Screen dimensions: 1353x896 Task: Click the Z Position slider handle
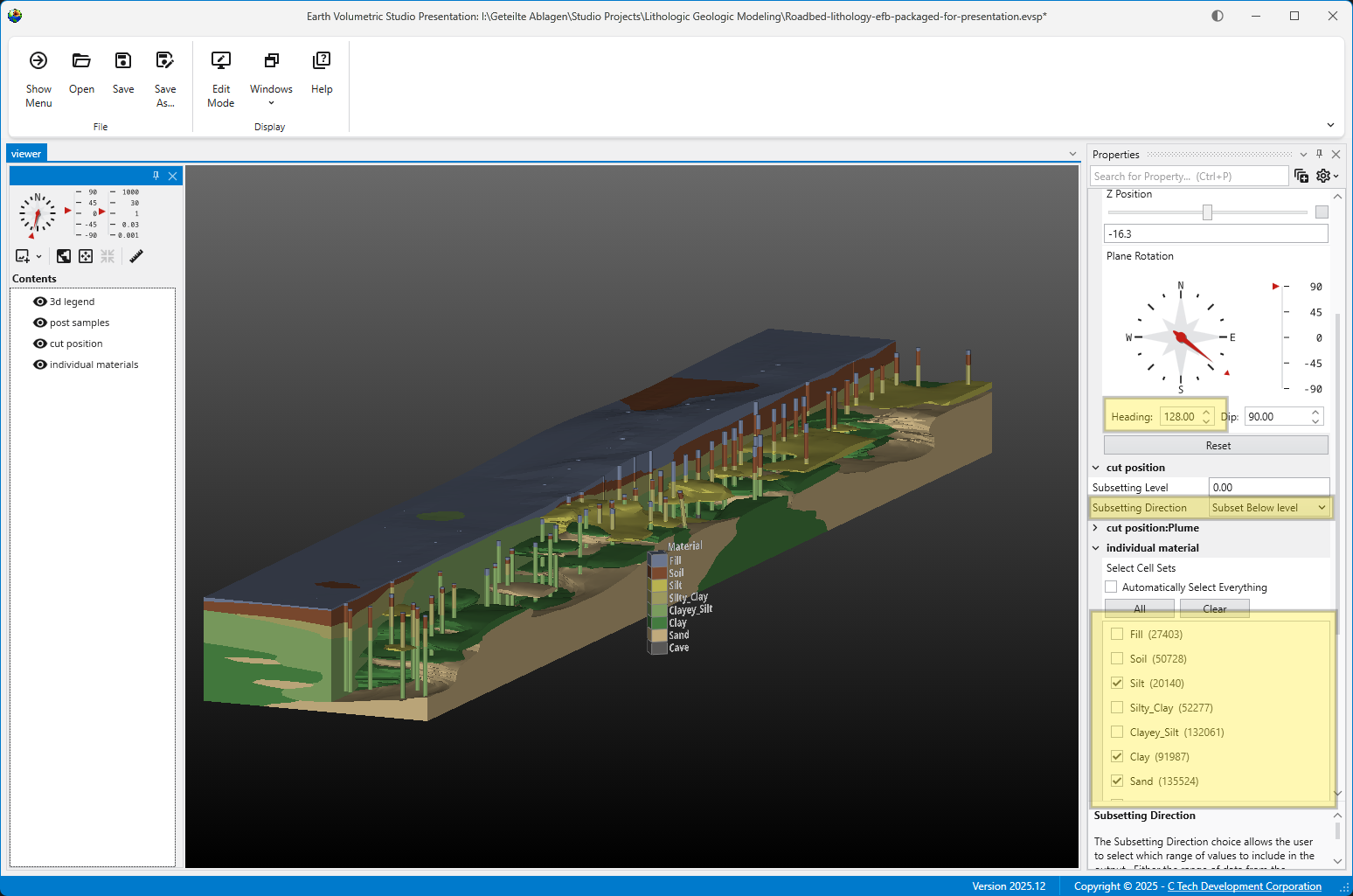[1207, 212]
